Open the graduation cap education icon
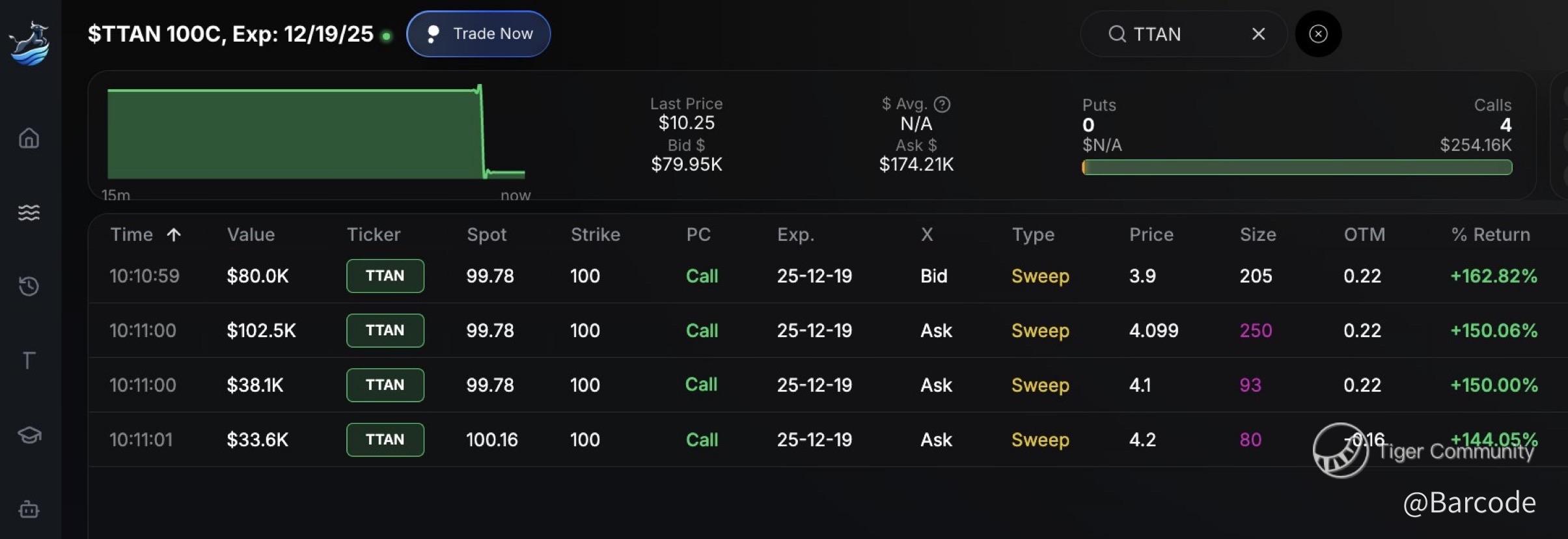This screenshot has height=539, width=1568. (x=29, y=435)
